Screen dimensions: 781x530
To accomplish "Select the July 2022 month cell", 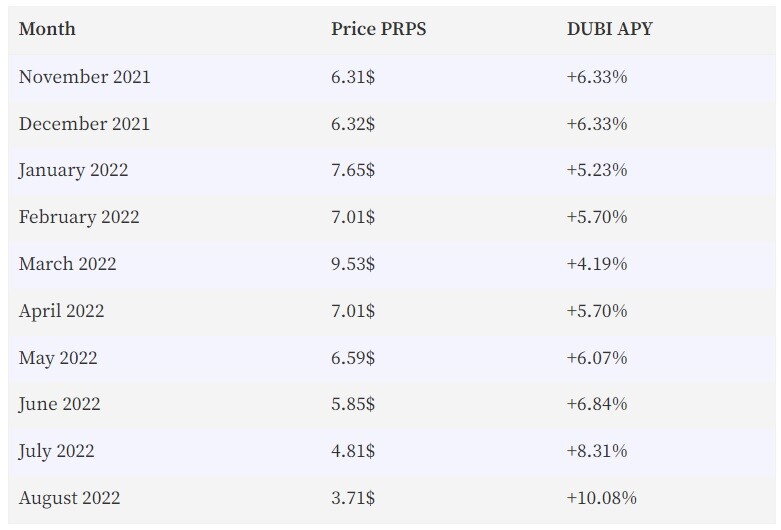I will pos(56,451).
